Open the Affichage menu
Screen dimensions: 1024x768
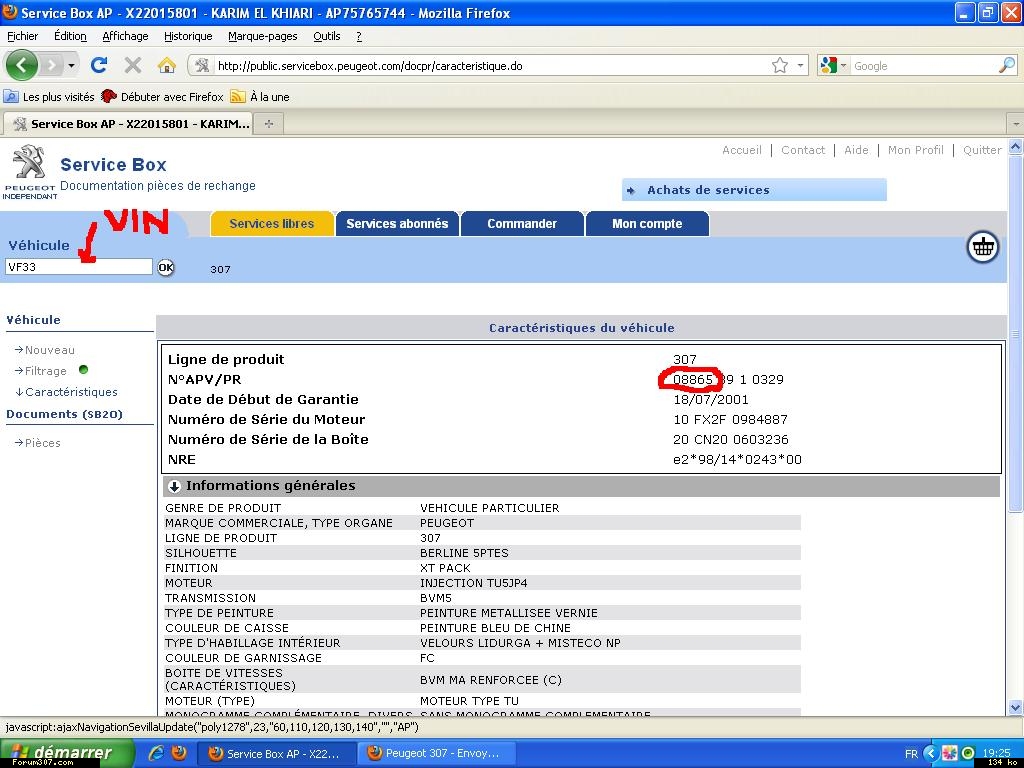tap(125, 37)
